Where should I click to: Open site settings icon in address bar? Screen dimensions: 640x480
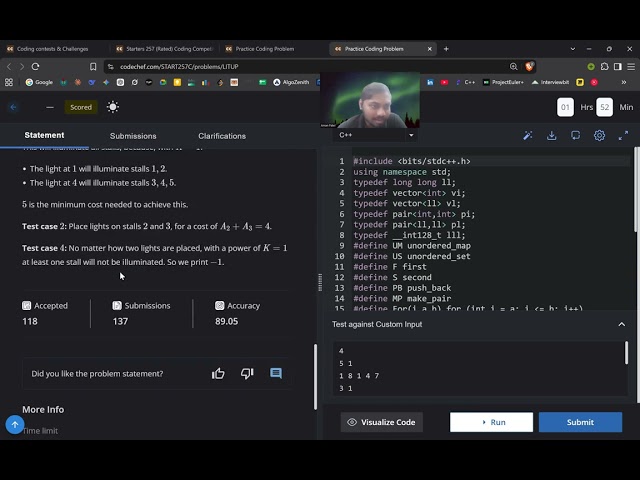111,67
